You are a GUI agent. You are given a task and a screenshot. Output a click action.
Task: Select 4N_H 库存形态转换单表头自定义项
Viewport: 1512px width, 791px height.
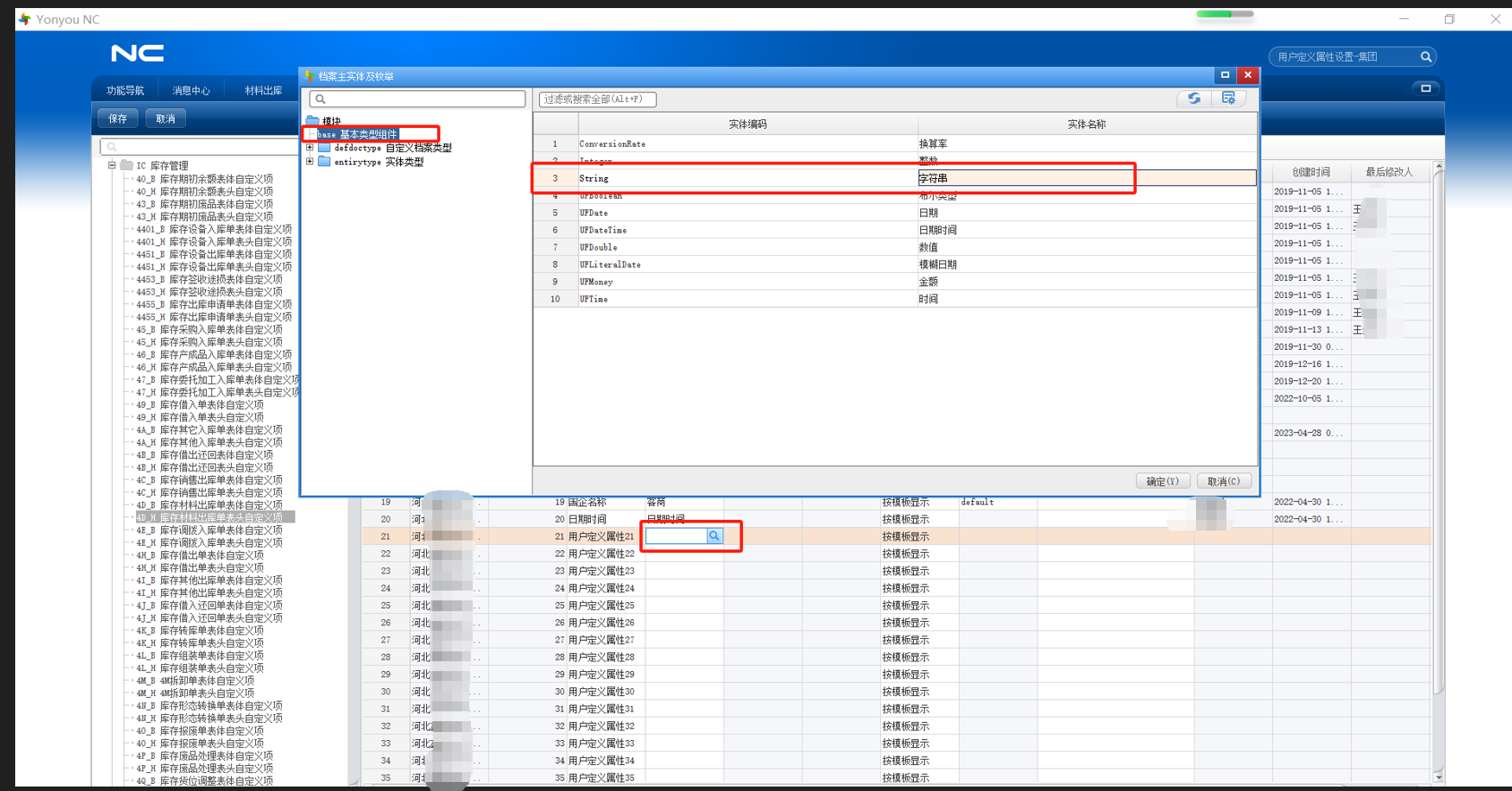click(209, 718)
